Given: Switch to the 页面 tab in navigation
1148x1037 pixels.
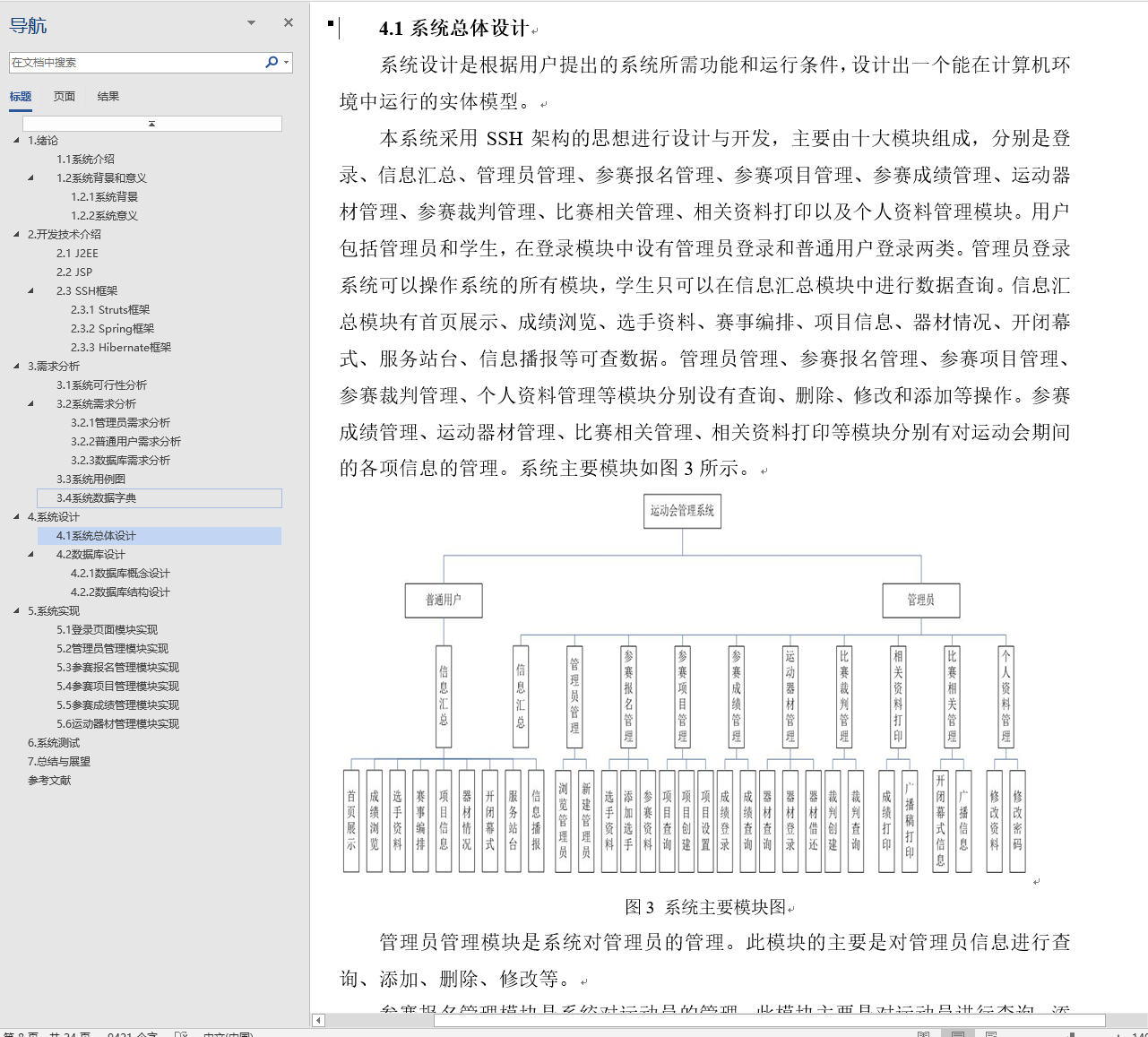Looking at the screenshot, I should pos(64,96).
